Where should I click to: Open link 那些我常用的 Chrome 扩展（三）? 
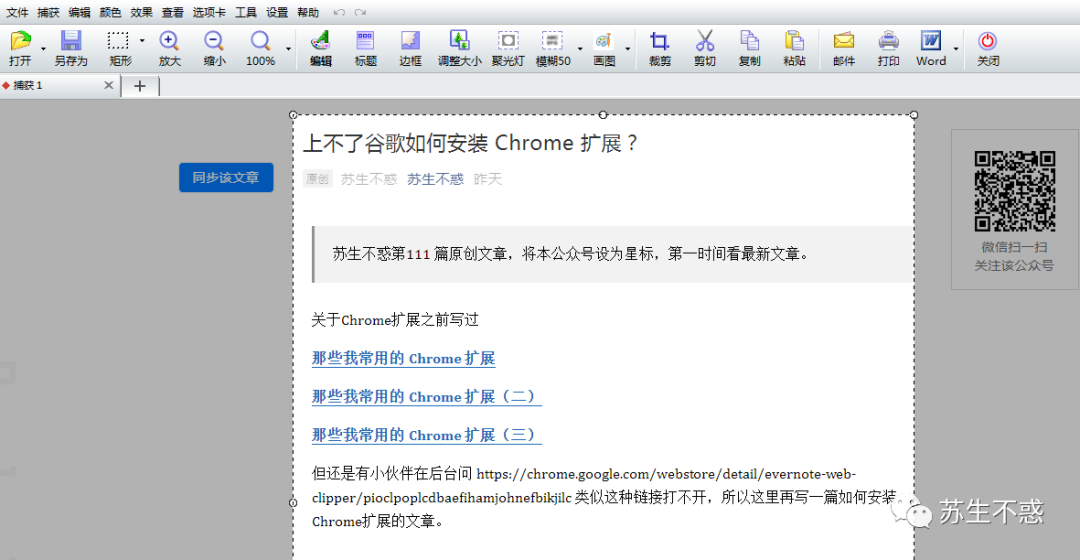point(426,435)
